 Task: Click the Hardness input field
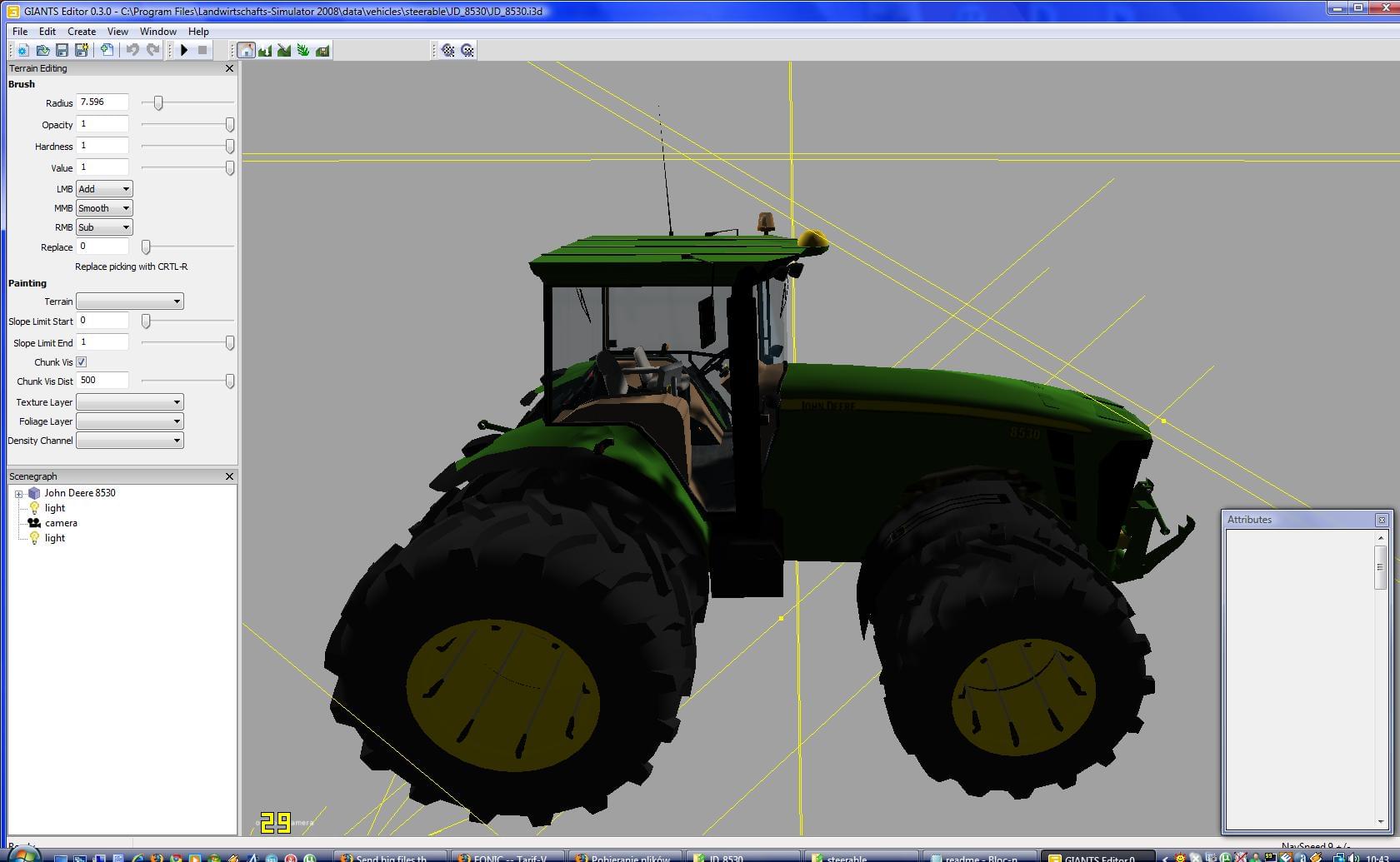pyautogui.click(x=102, y=146)
